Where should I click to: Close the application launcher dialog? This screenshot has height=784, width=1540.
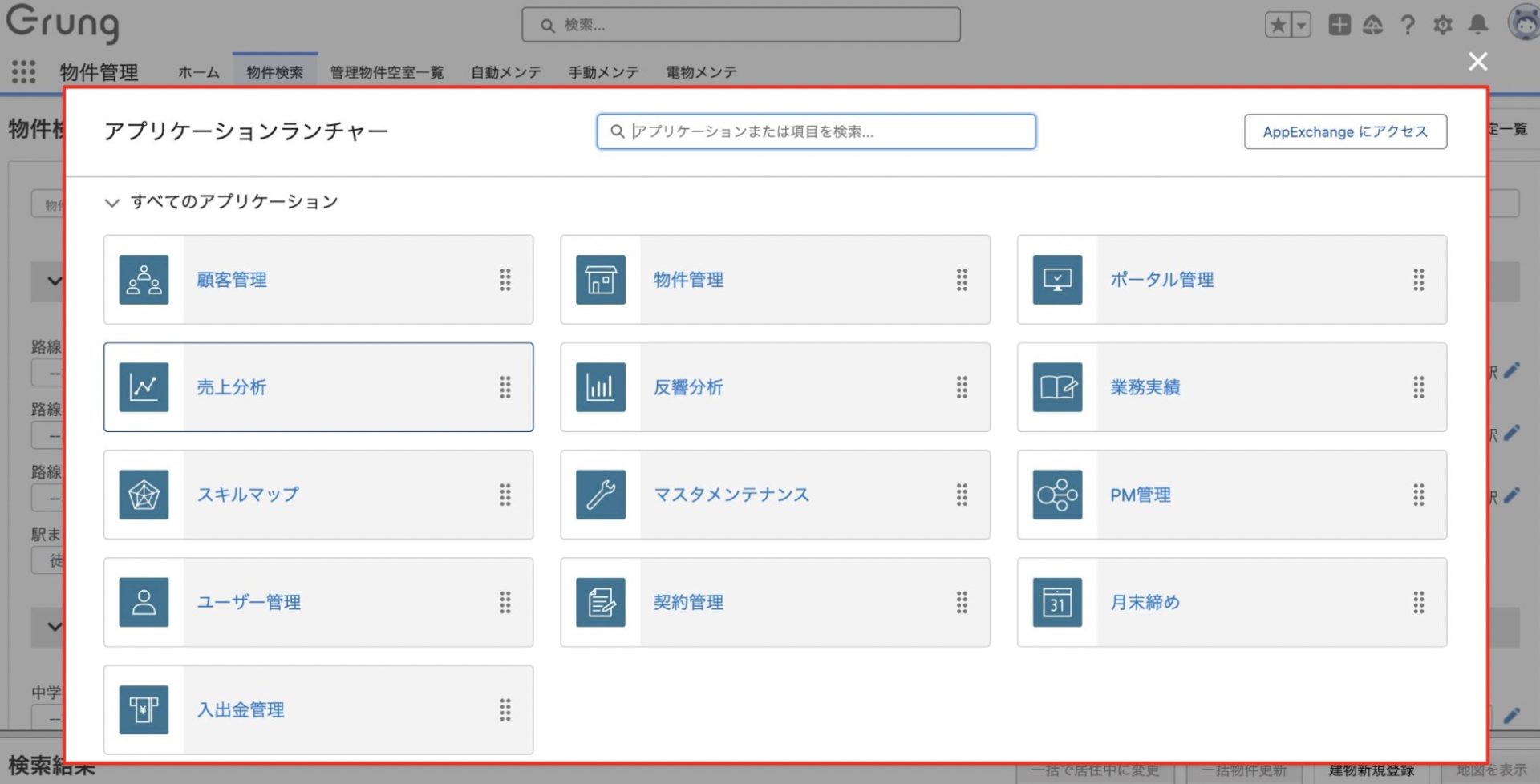pos(1477,62)
